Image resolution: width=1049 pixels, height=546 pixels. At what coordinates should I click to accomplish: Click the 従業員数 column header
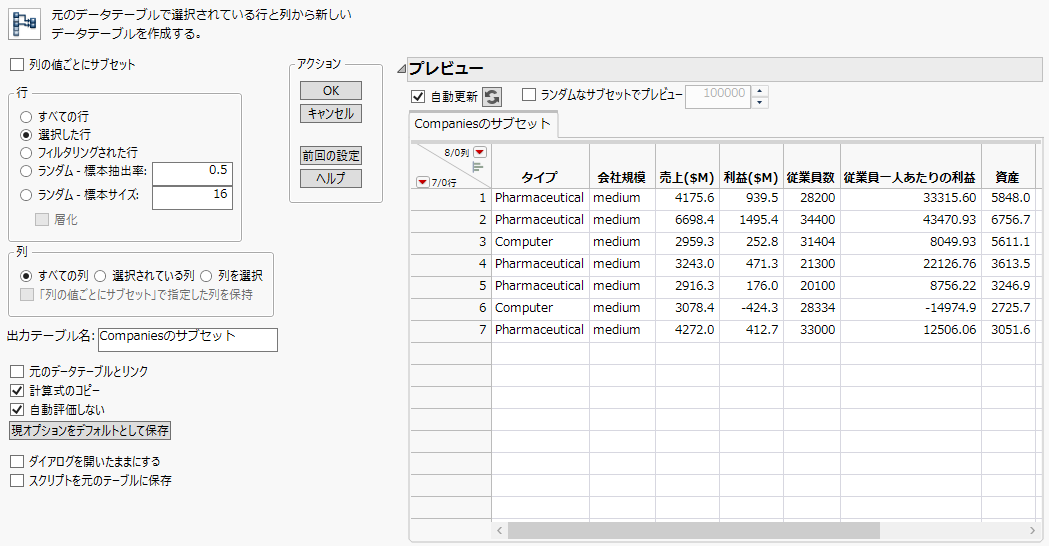point(811,177)
